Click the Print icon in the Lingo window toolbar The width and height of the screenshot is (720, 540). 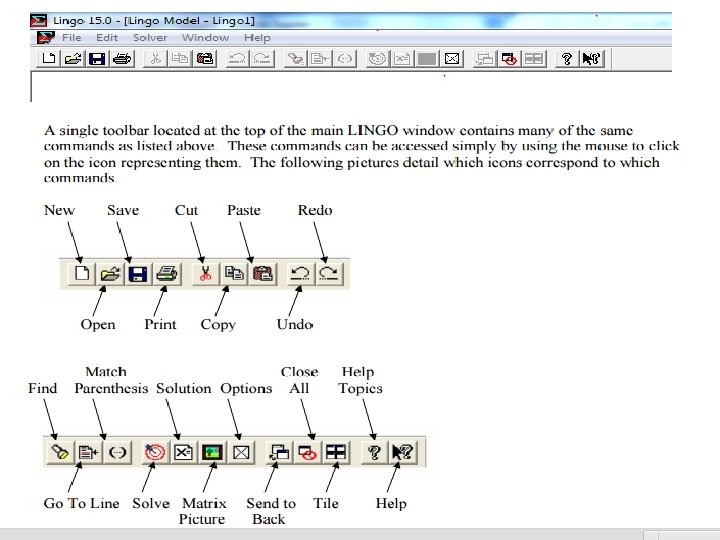pyautogui.click(x=122, y=59)
